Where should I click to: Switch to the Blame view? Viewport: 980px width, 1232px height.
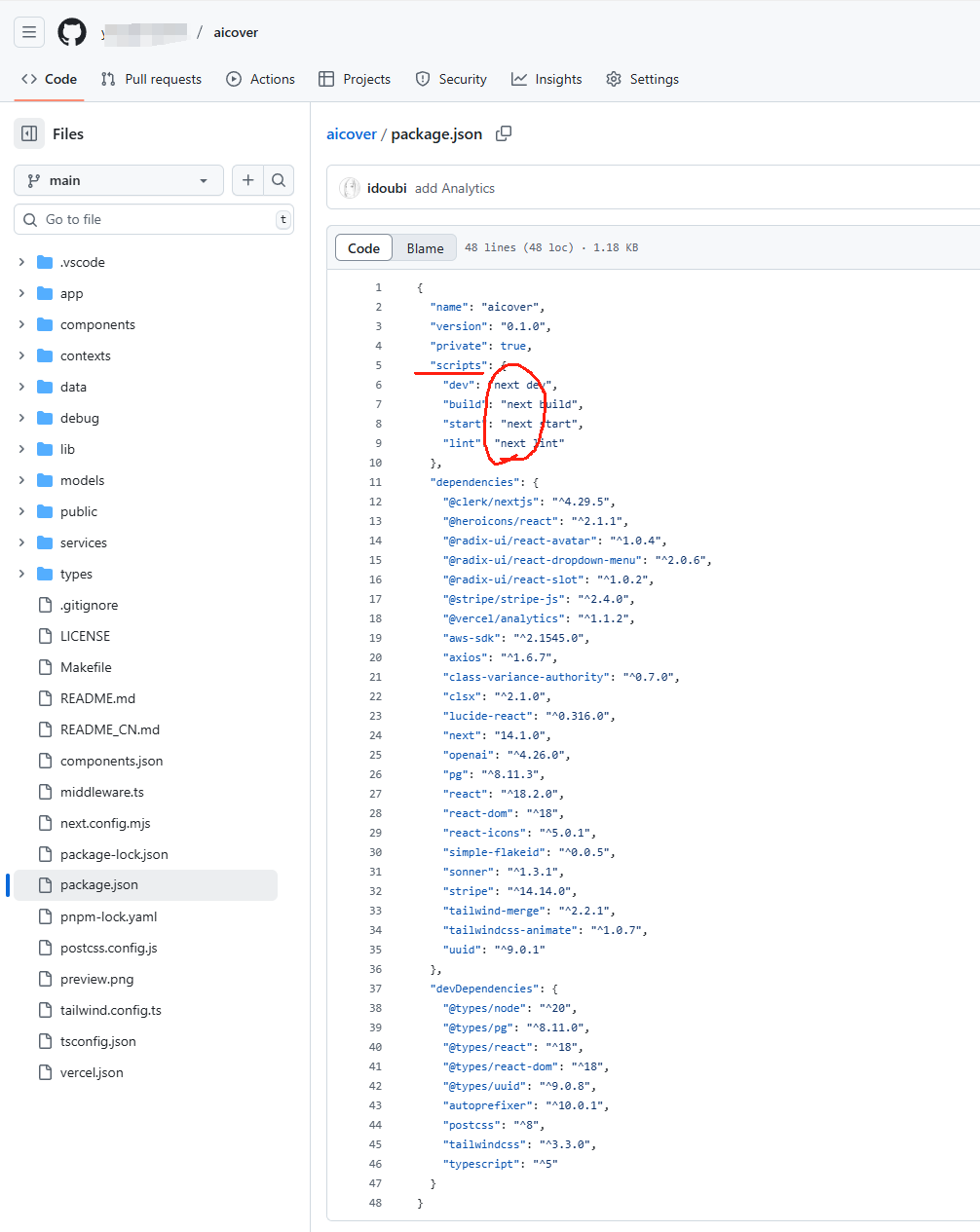pos(425,248)
